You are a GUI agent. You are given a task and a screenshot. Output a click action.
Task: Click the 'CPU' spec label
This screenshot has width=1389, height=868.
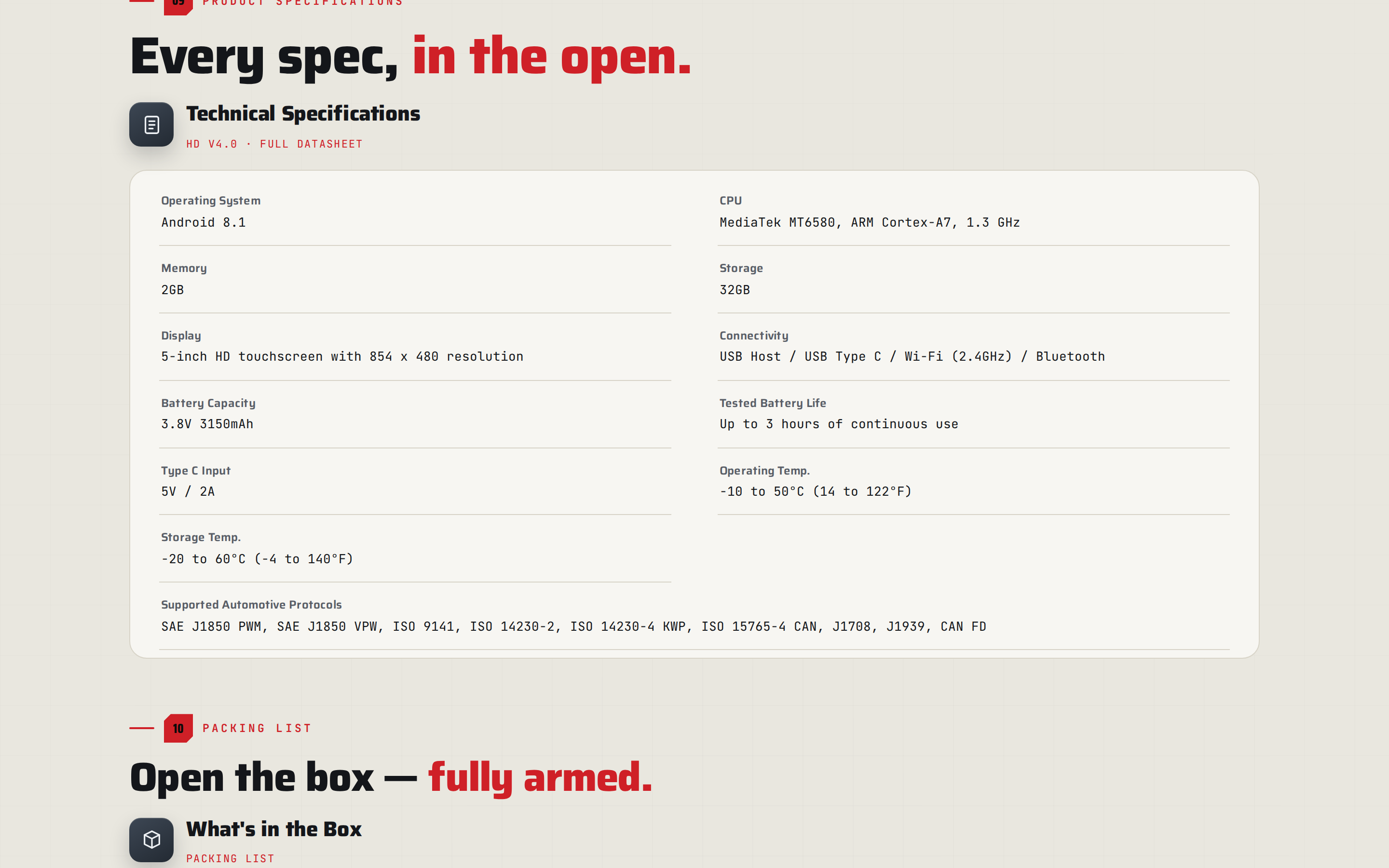[730, 201]
